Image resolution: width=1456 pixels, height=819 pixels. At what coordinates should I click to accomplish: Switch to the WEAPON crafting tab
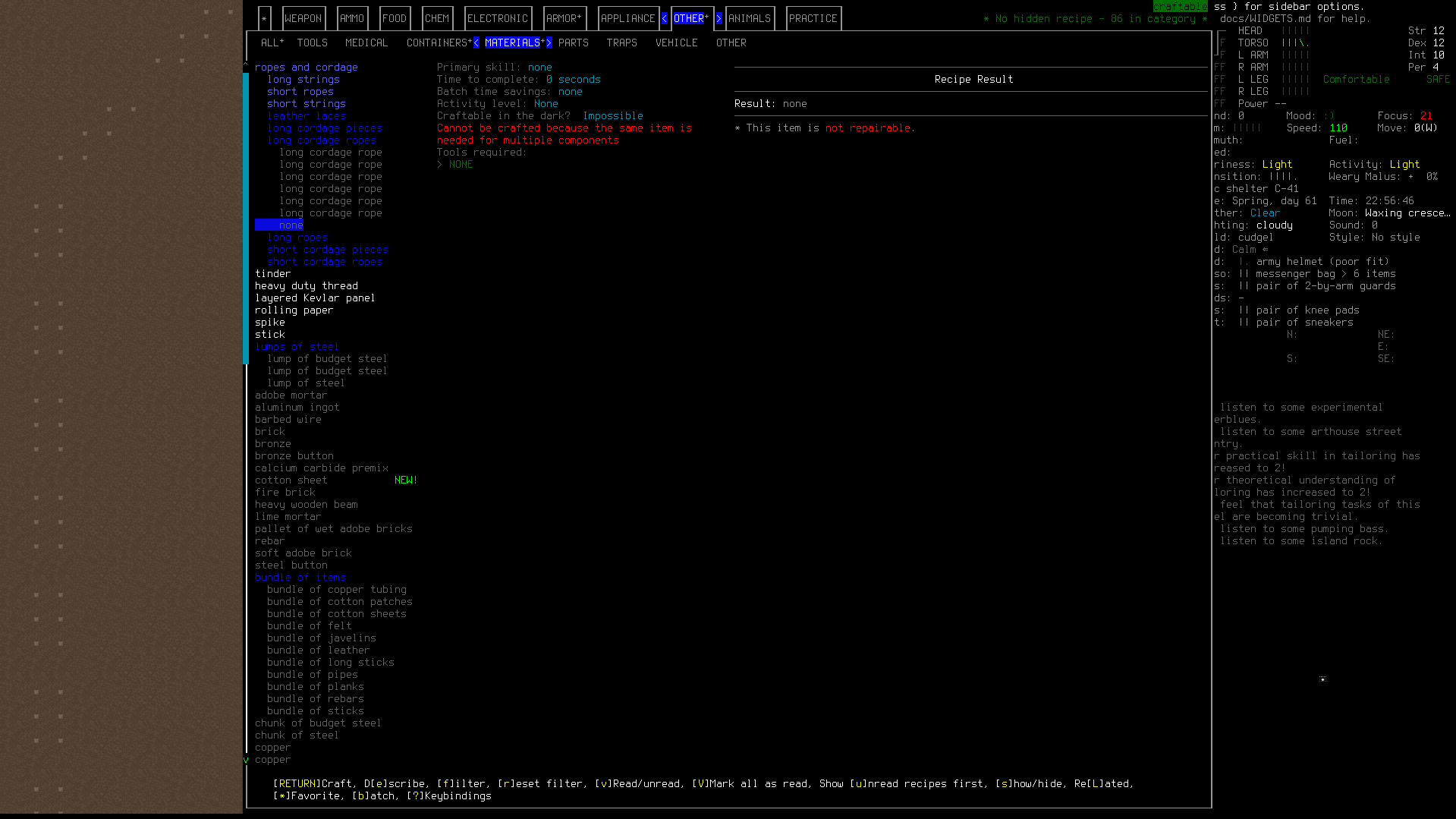303,17
